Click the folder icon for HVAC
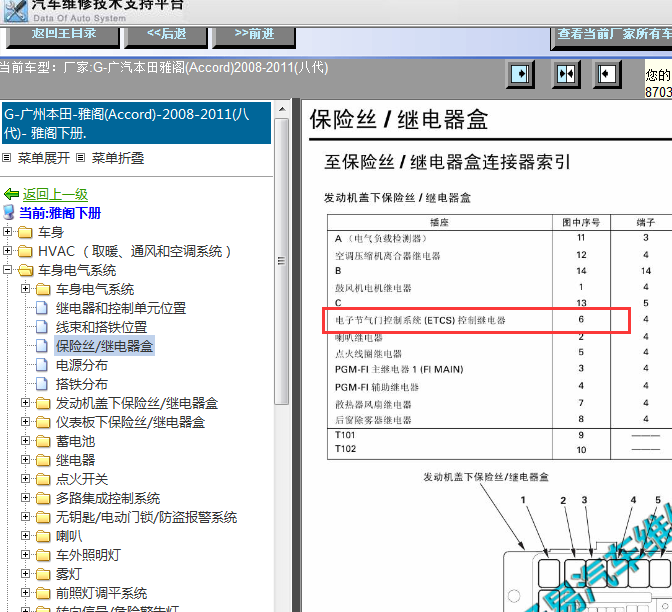The image size is (672, 612). [25, 251]
